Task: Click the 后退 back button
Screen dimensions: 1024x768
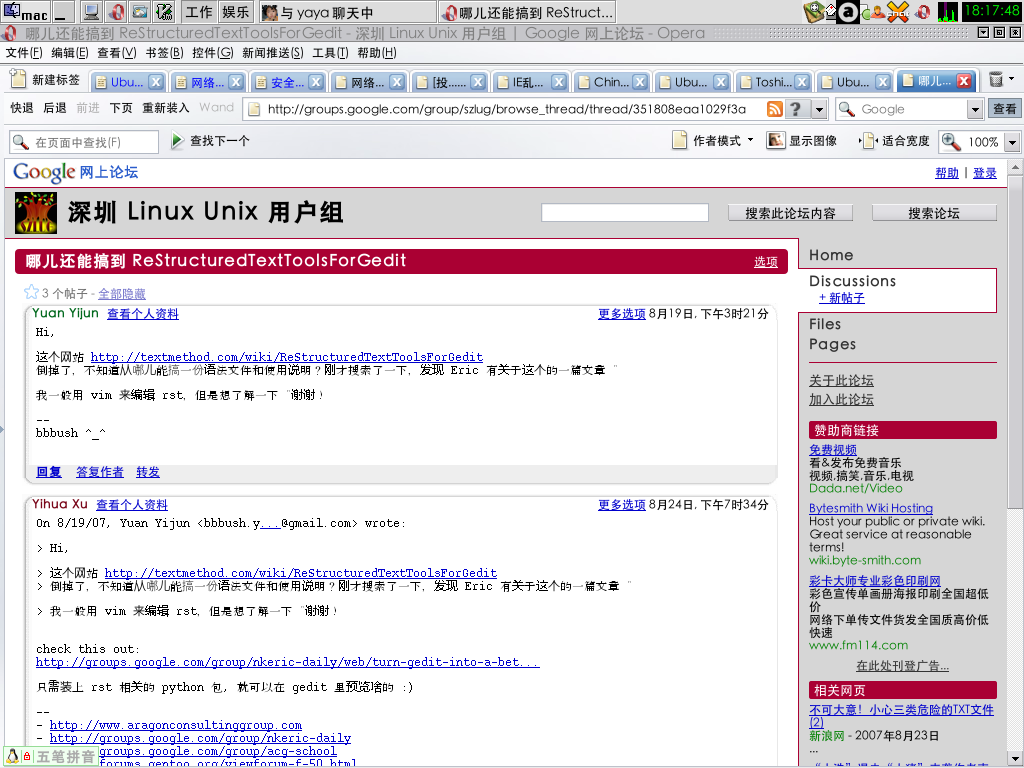Action: click(x=54, y=108)
